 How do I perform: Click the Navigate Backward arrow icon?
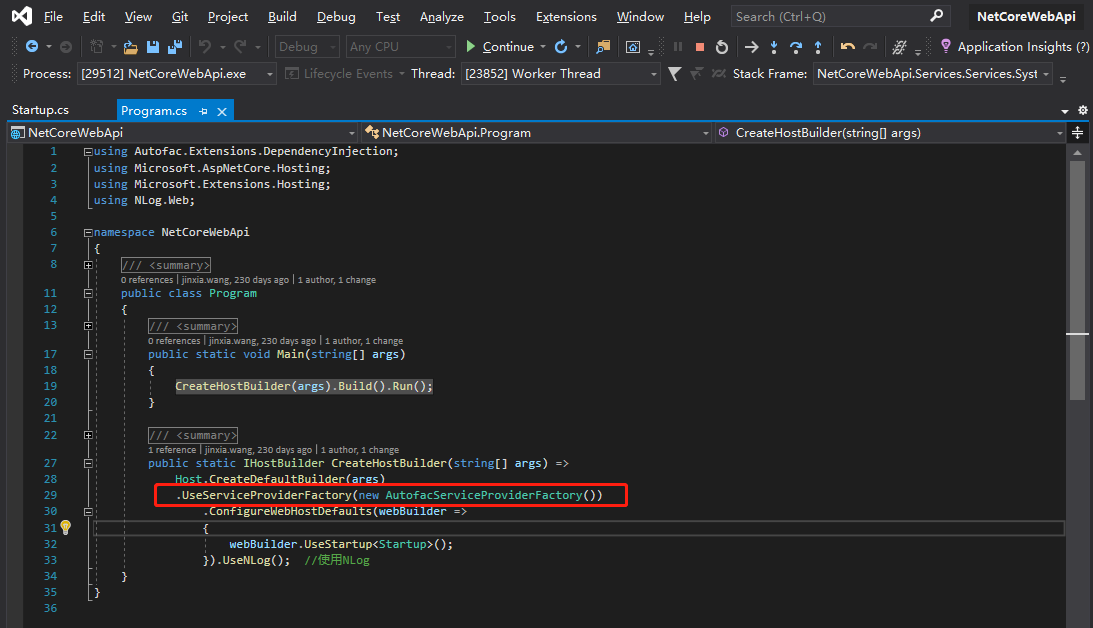point(32,47)
